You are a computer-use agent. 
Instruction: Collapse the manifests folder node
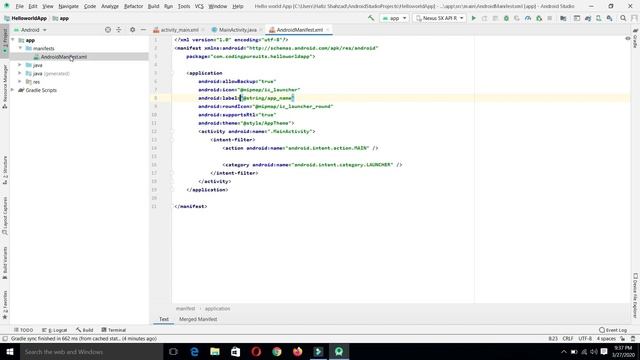point(20,48)
